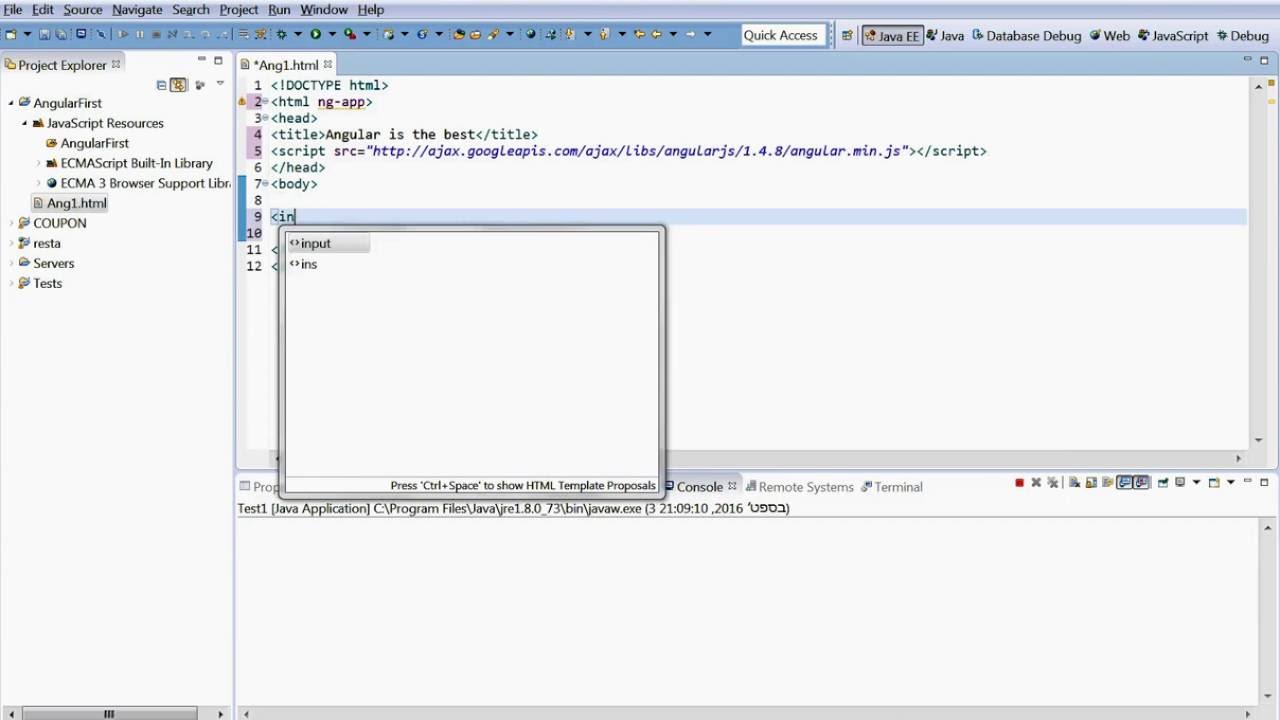Open the Run button dropdown arrow
This screenshot has width=1280, height=720.
[x=332, y=34]
